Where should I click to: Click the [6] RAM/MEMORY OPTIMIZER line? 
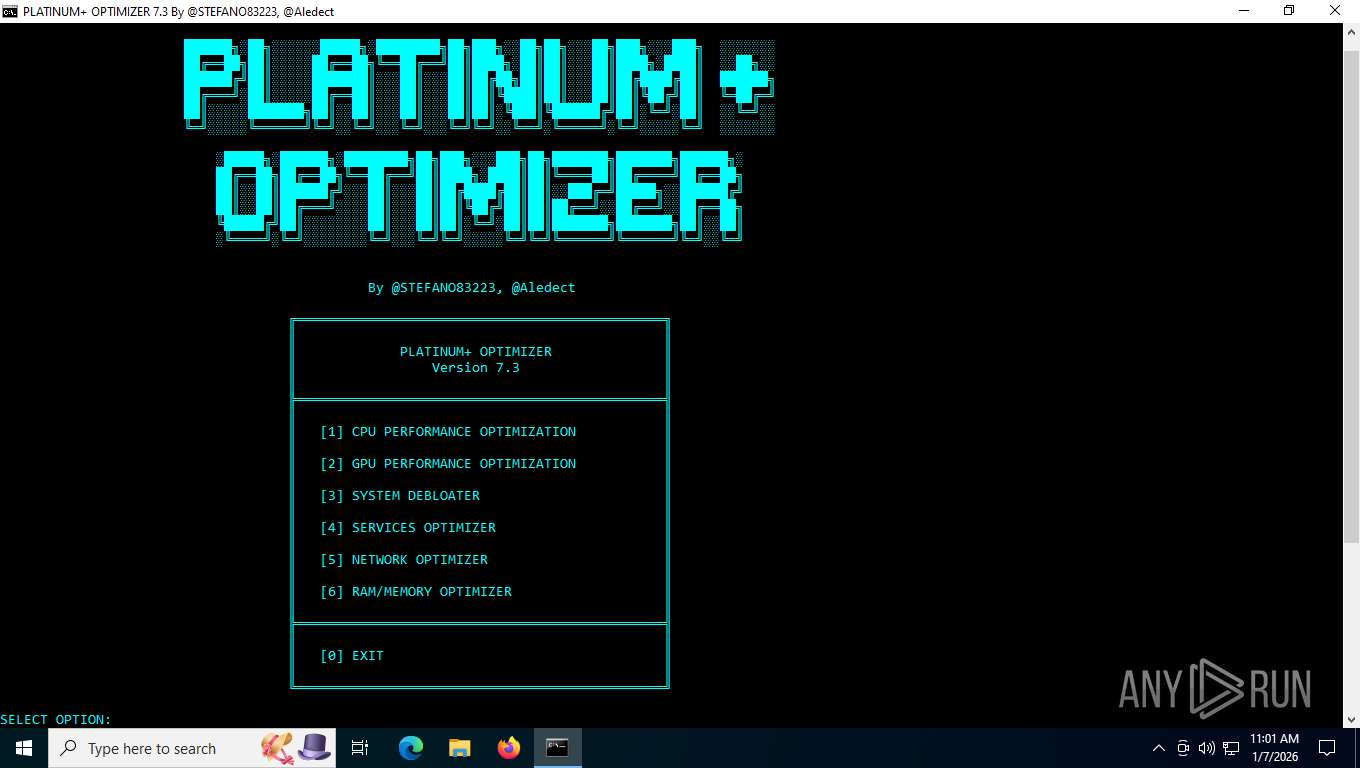416,592
